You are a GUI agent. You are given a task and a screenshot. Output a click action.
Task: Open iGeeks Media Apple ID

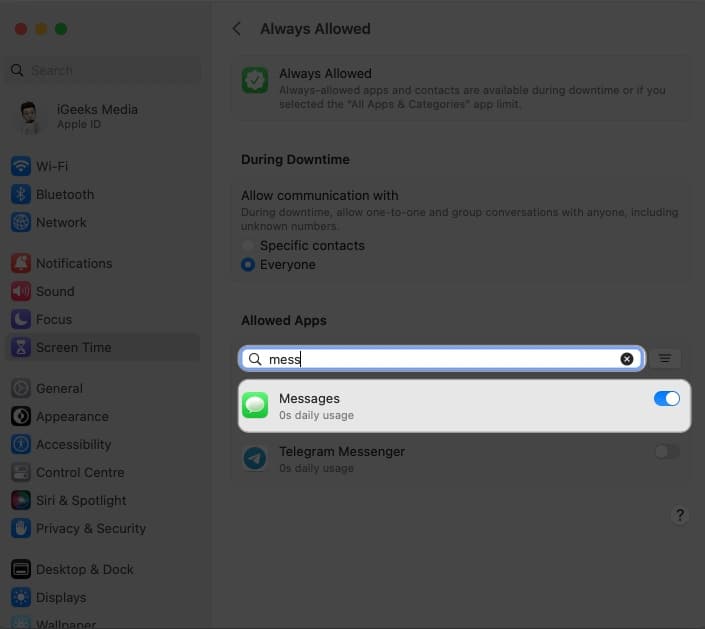[x=97, y=116]
